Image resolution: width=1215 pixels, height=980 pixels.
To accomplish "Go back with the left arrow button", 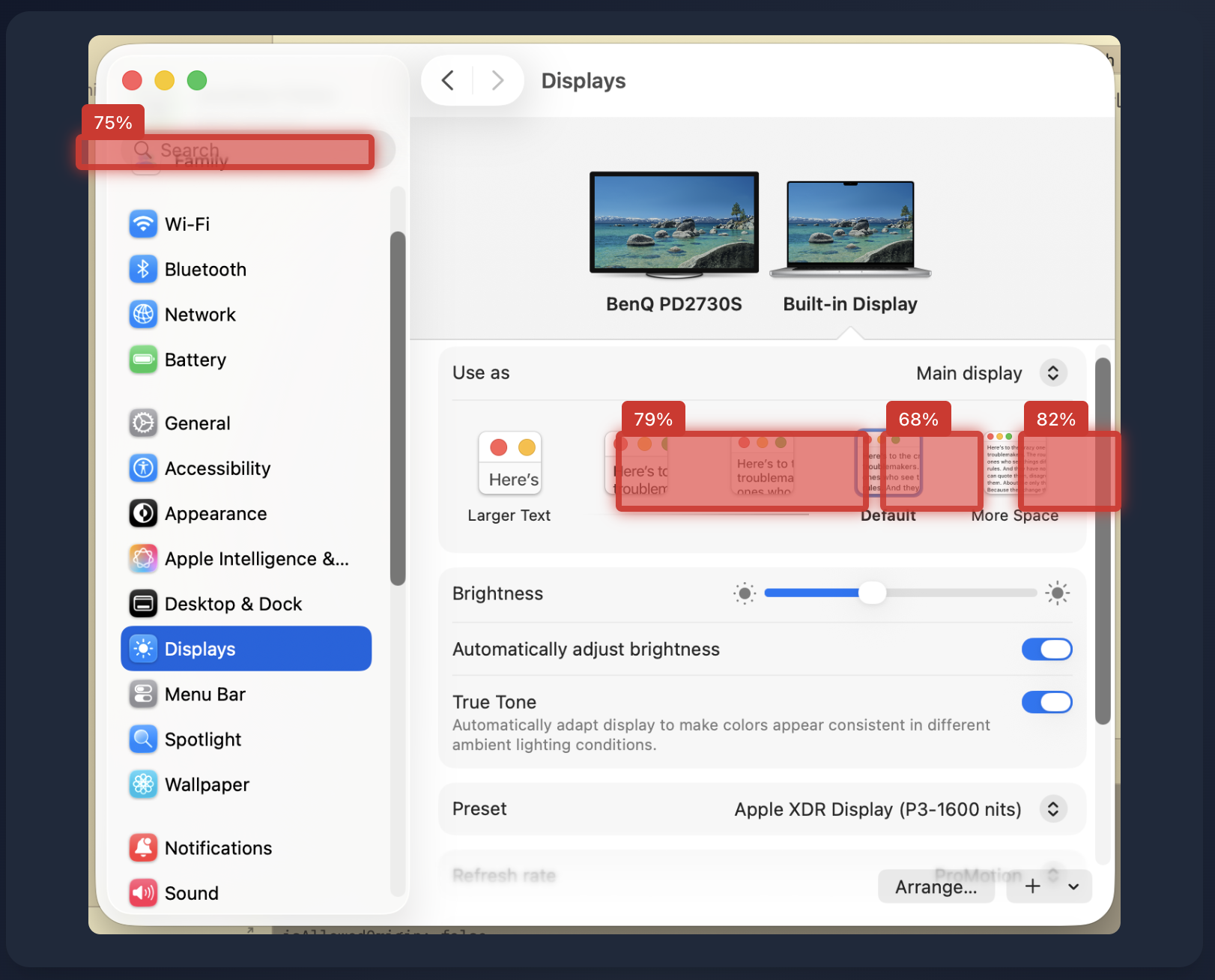I will [x=448, y=81].
